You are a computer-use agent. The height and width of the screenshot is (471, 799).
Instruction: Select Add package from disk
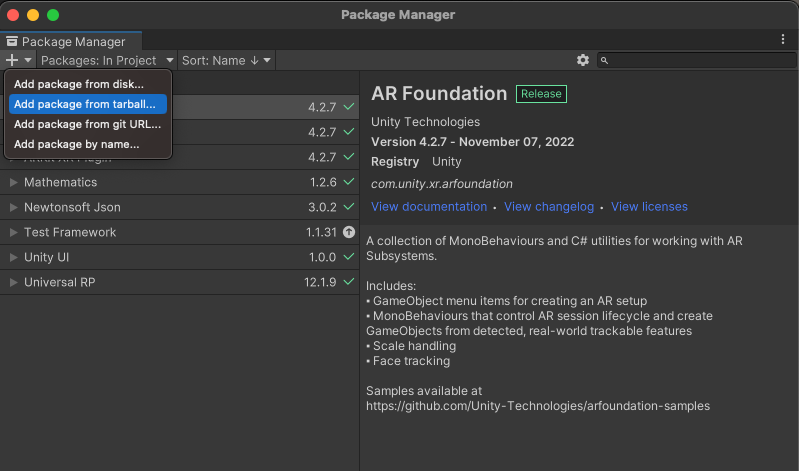(79, 84)
